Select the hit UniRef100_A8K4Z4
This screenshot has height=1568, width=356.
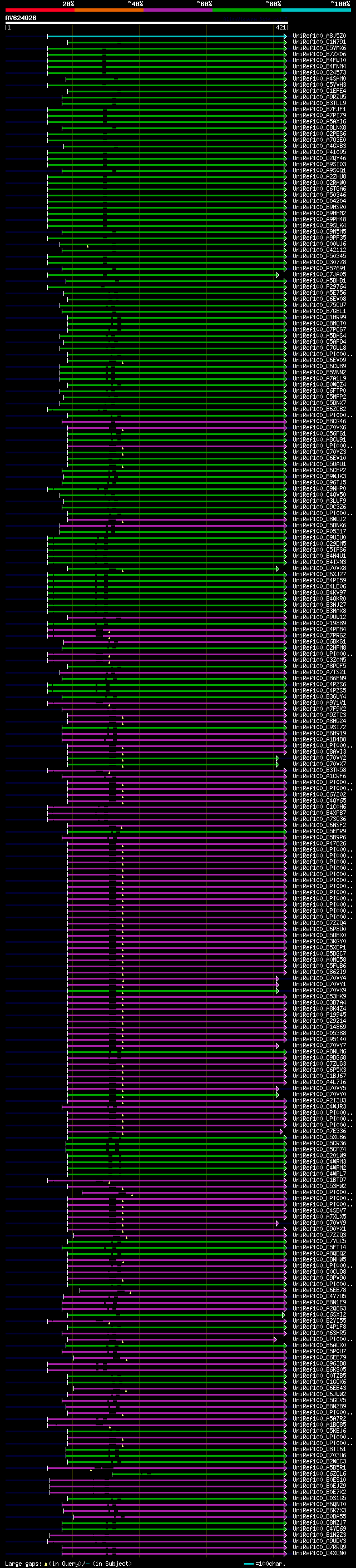tap(319, 1008)
